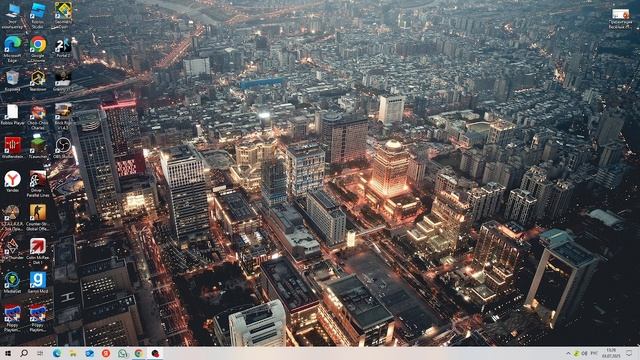Launch Roblox Studio shortcut

click(x=38, y=16)
